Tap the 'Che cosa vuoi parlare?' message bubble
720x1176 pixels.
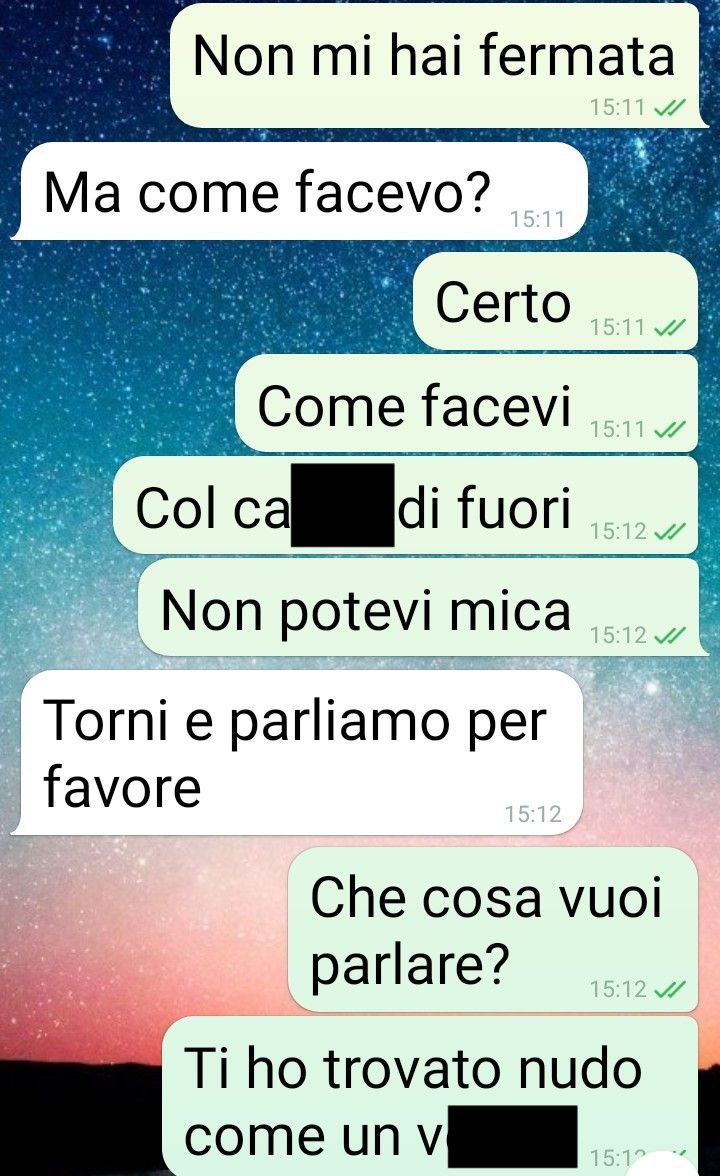pyautogui.click(x=494, y=930)
